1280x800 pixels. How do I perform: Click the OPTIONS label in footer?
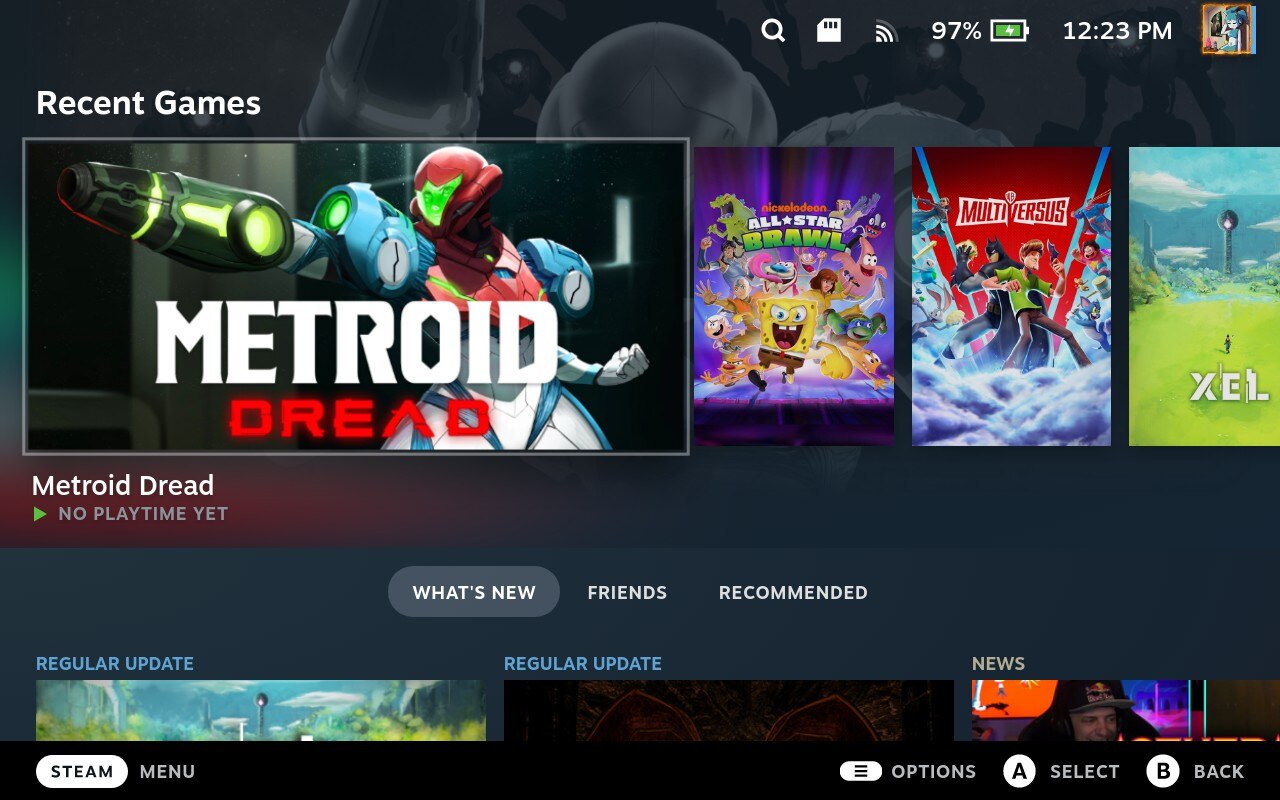click(x=933, y=772)
